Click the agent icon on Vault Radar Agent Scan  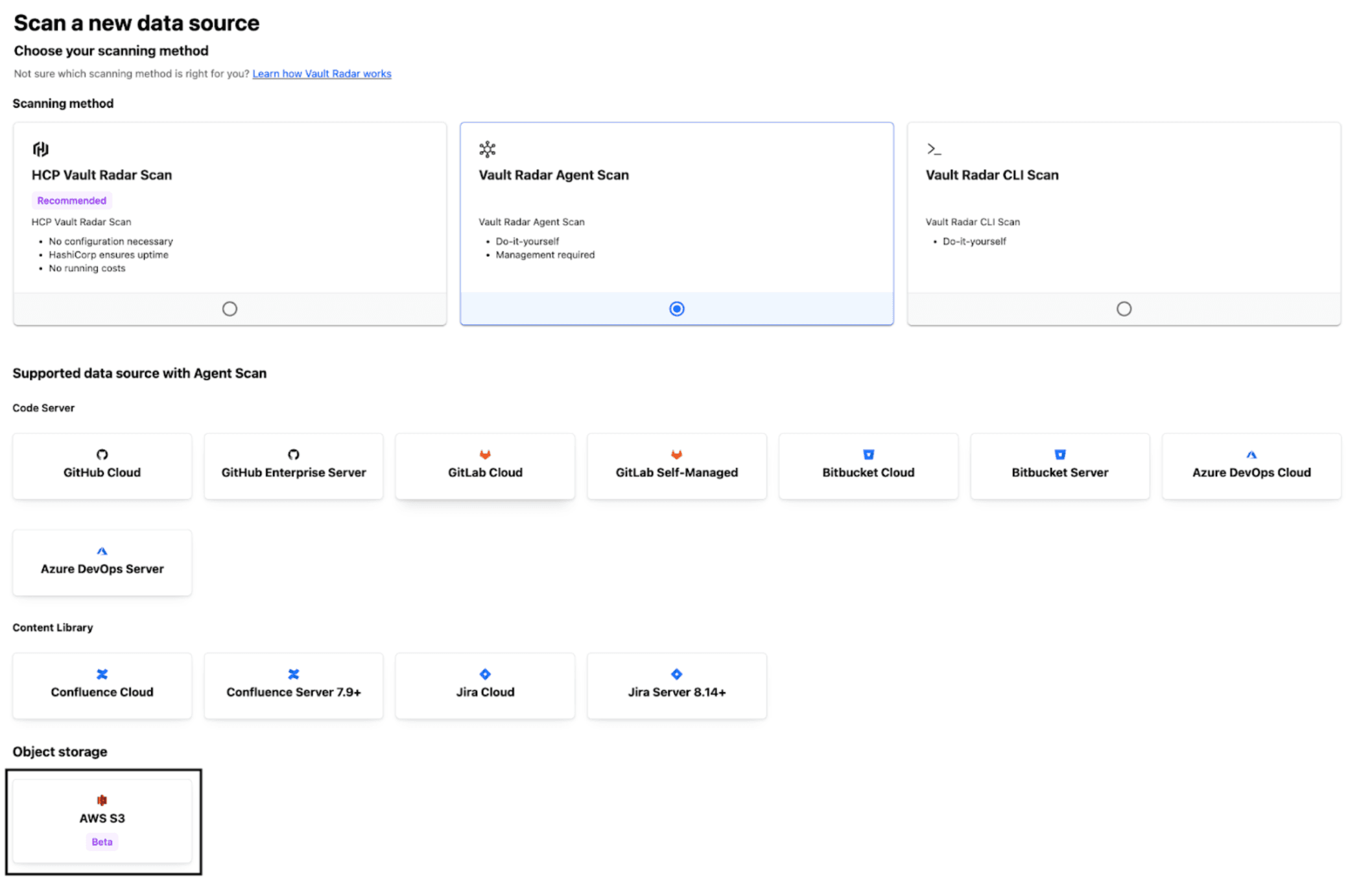[486, 148]
